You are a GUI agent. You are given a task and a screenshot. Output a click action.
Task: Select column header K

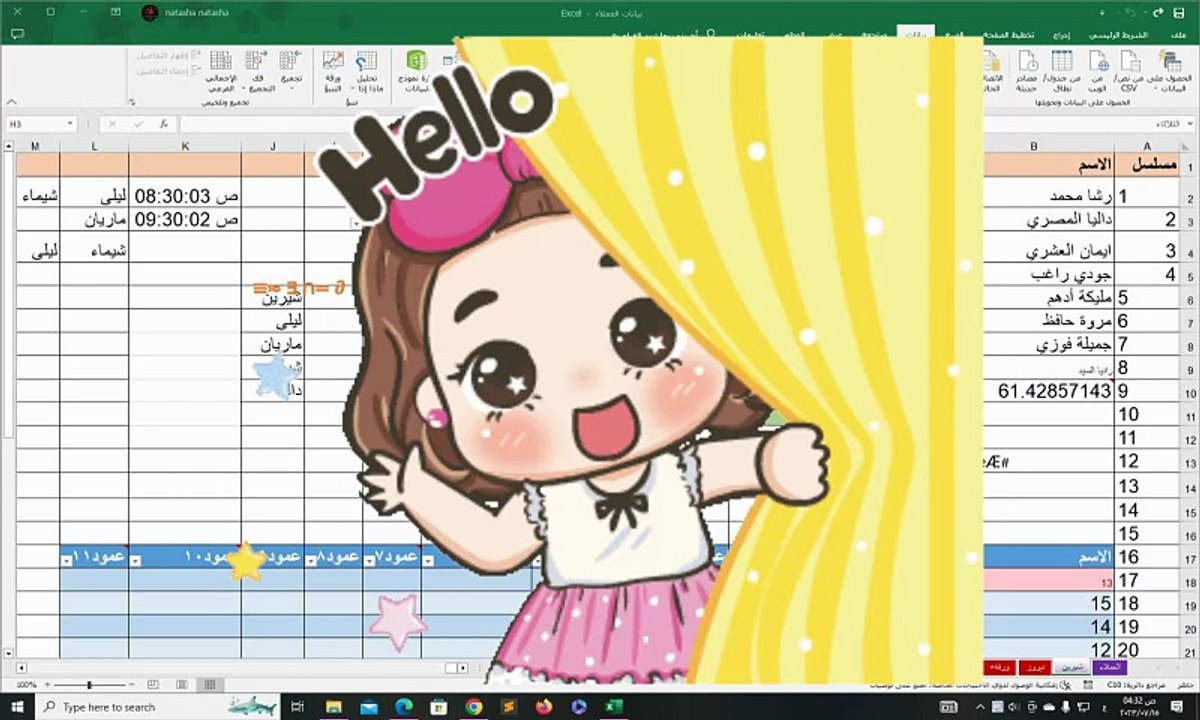[185, 146]
